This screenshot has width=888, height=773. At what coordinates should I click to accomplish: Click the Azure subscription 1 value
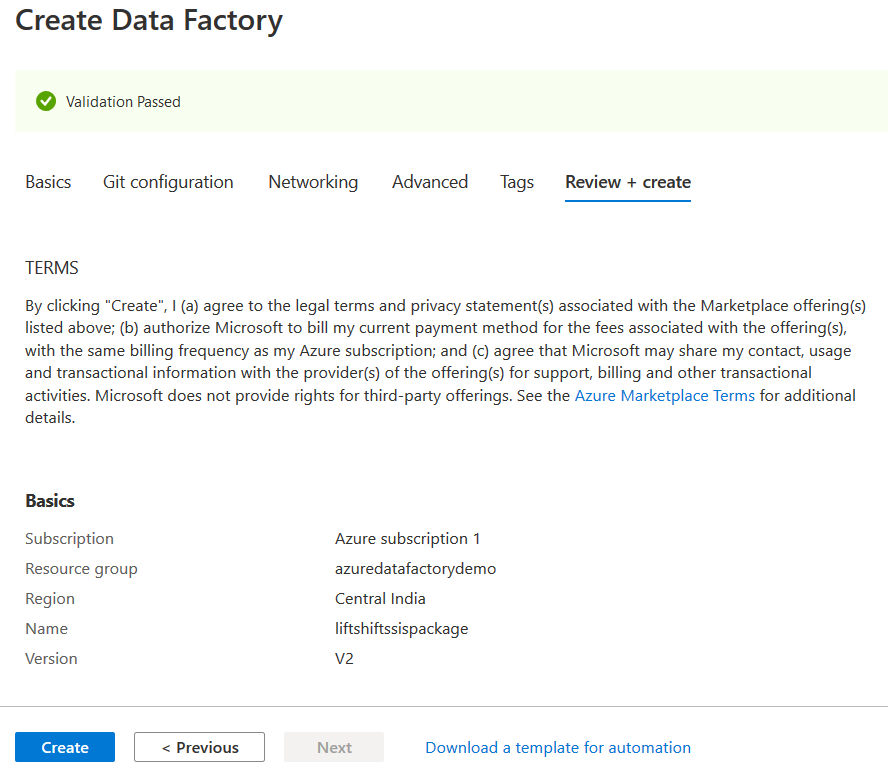coord(408,539)
